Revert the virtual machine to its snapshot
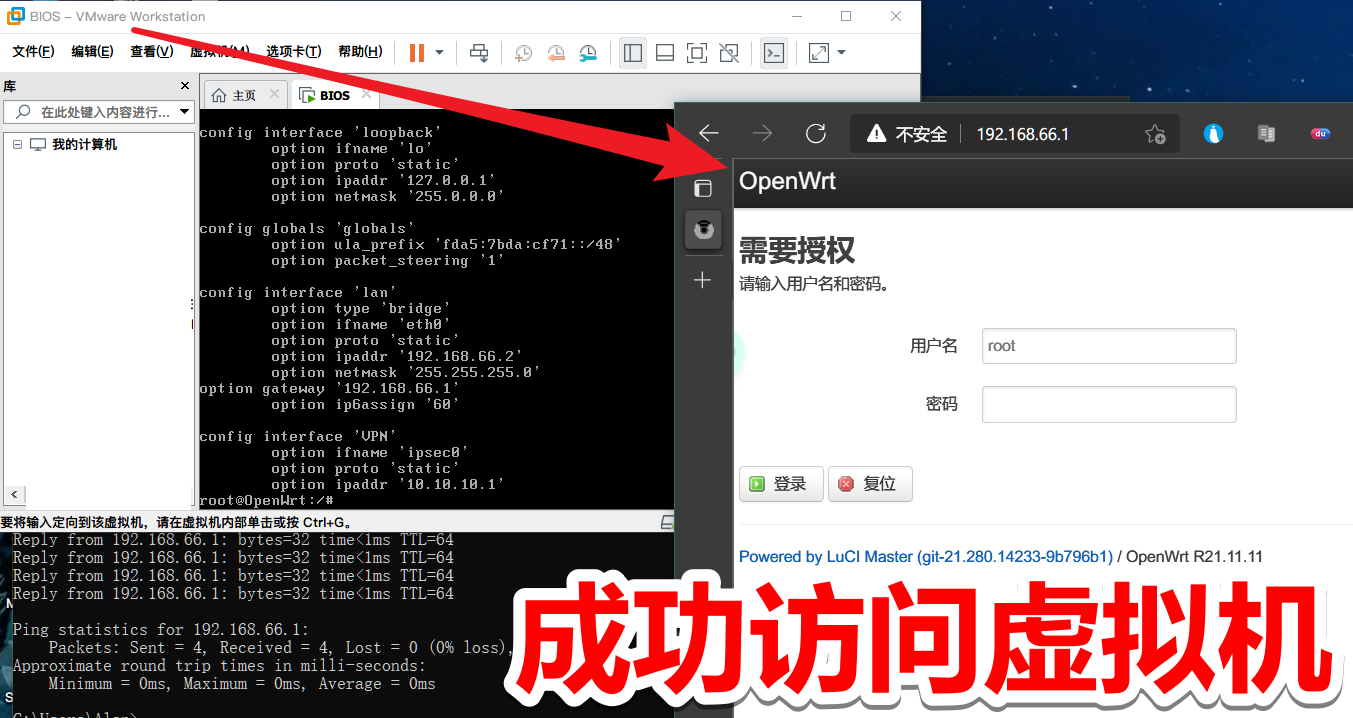The image size is (1353, 718). [556, 53]
